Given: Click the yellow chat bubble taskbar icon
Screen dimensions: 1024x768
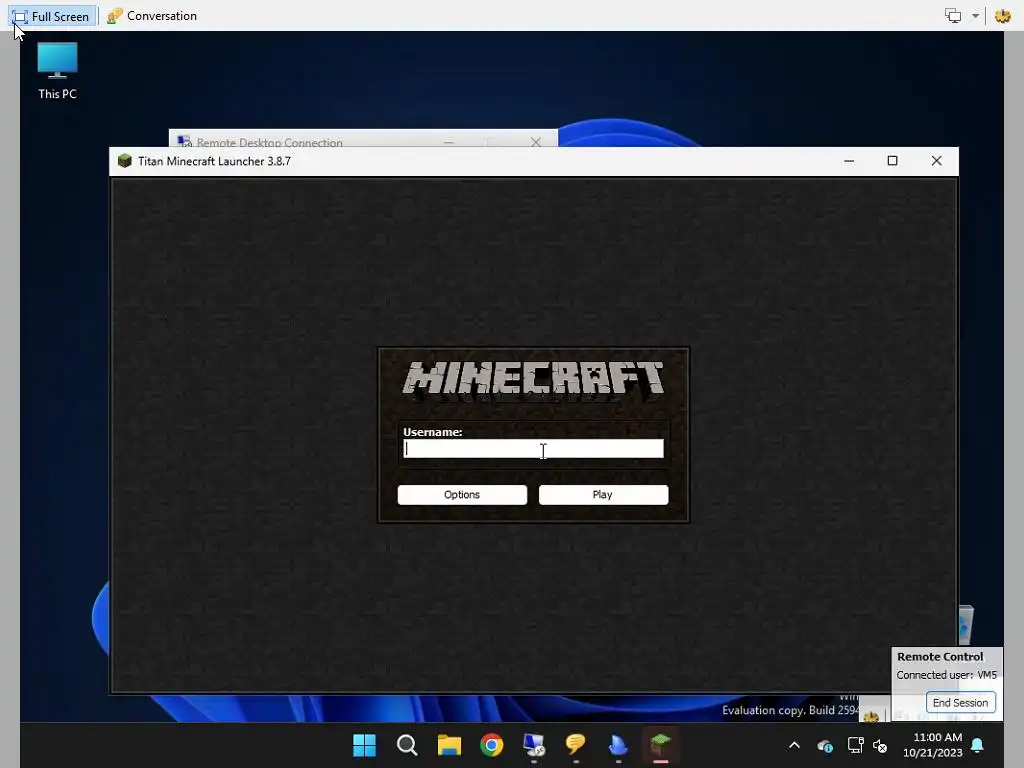Looking at the screenshot, I should click(575, 745).
